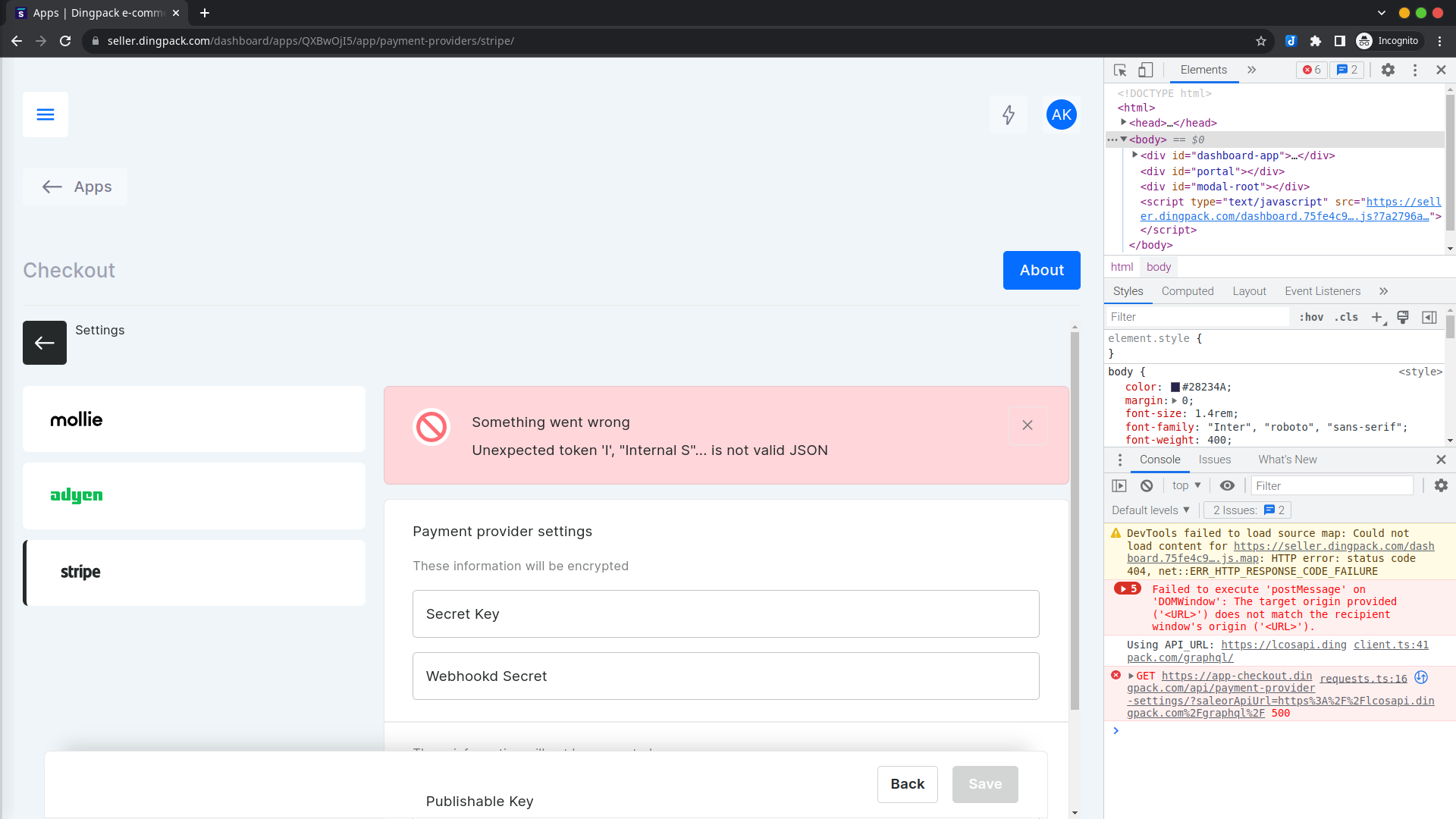Switch to the Computed tab
Viewport: 1456px width, 819px height.
click(x=1187, y=291)
